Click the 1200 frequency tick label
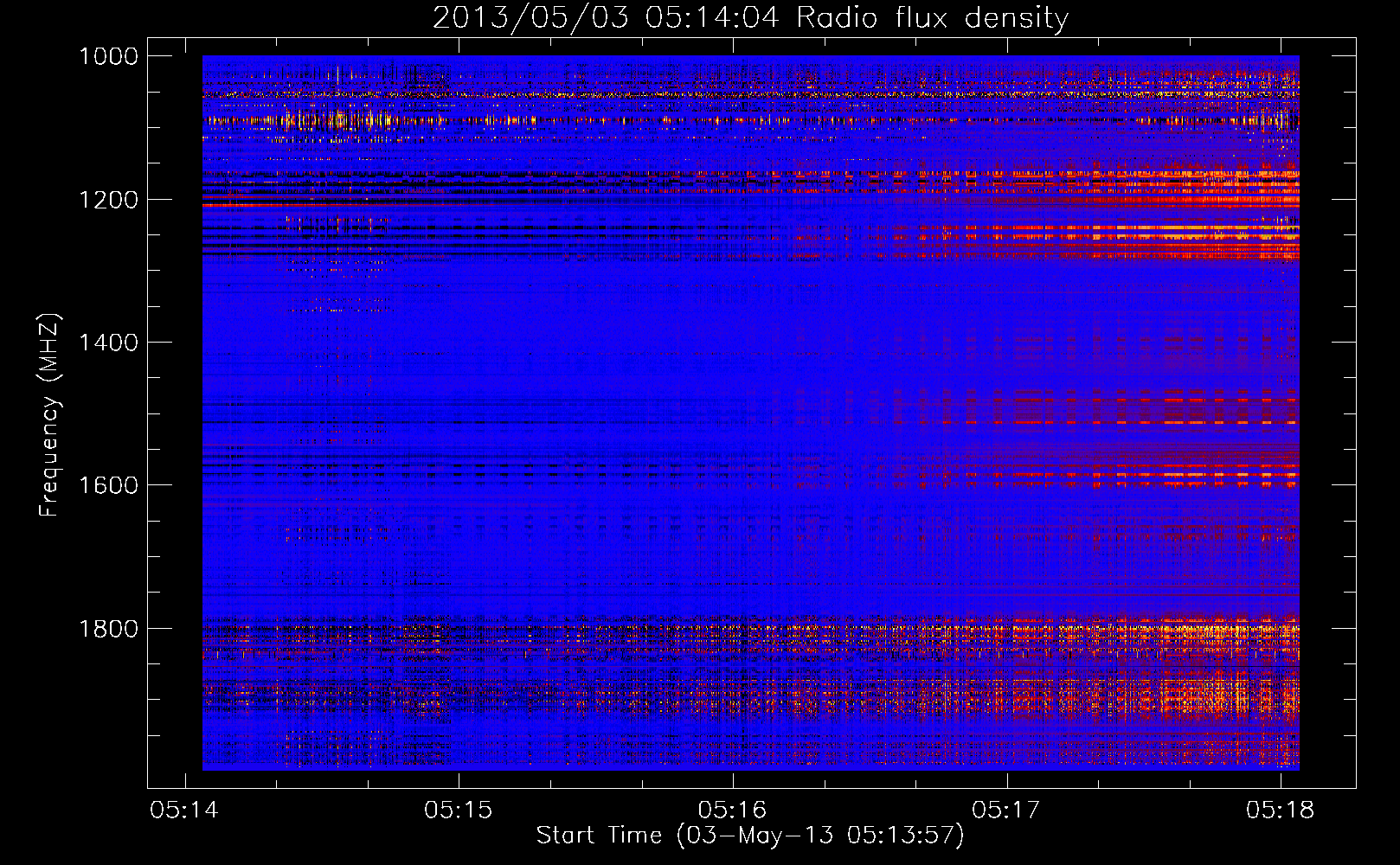The width and height of the screenshot is (1400, 865). 109,200
